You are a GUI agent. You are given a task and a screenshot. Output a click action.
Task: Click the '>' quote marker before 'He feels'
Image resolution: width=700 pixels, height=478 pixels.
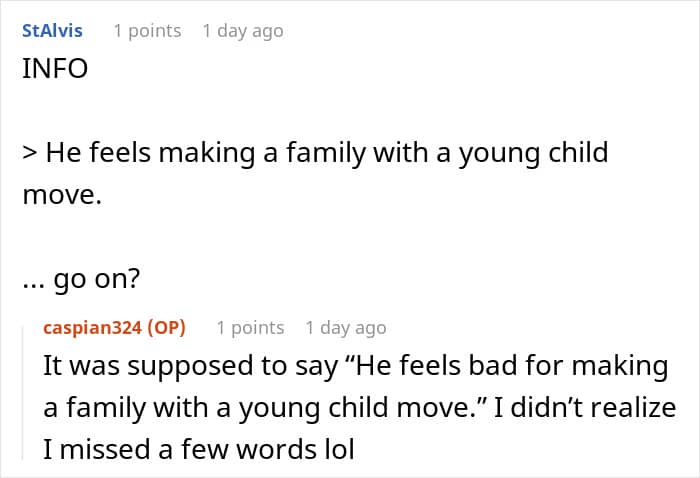30,153
